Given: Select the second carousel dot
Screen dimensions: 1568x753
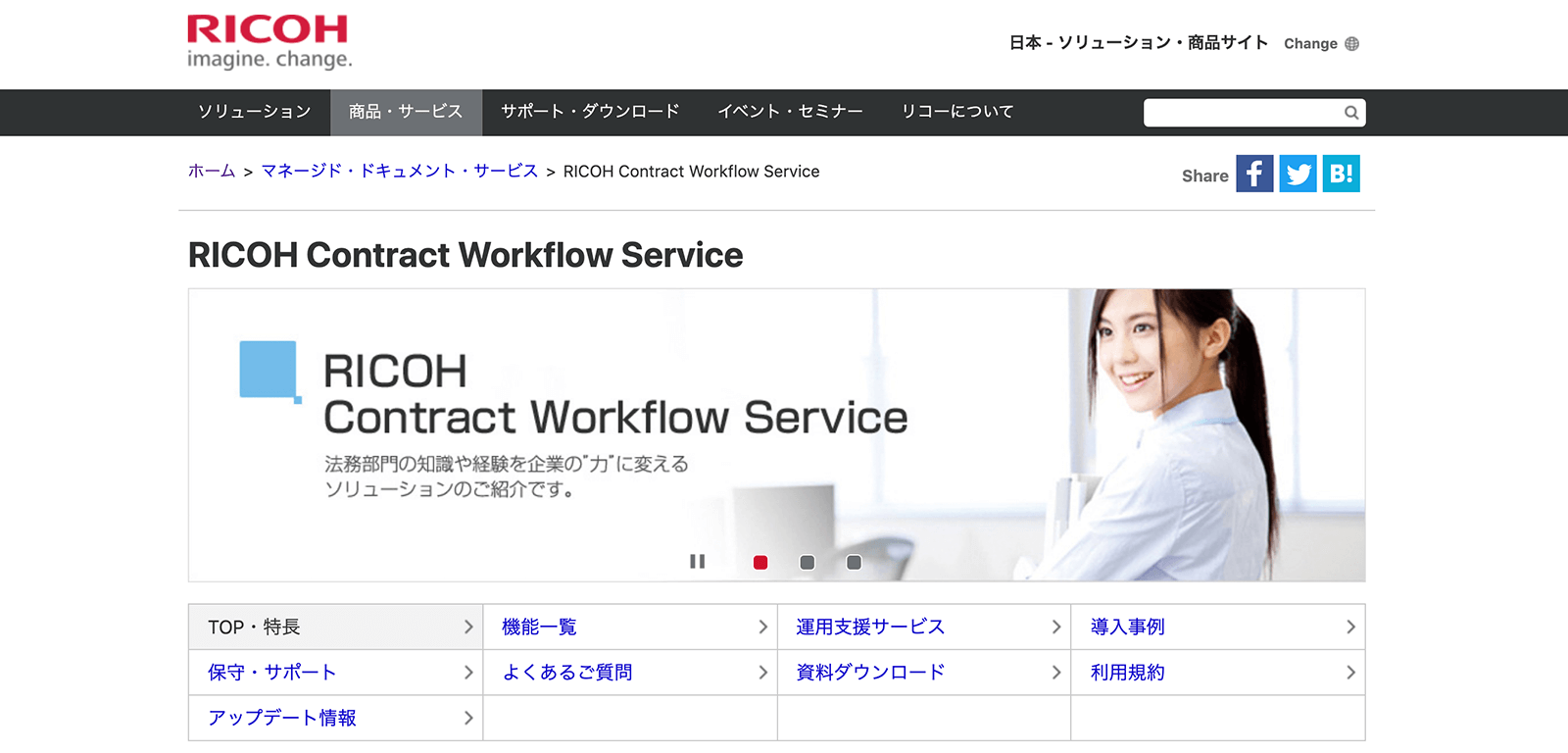Looking at the screenshot, I should tap(808, 562).
